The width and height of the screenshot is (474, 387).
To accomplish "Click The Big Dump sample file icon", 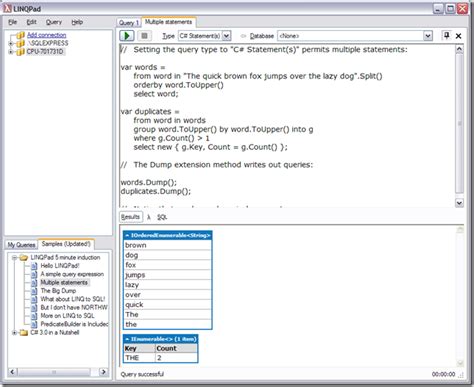I will pyautogui.click(x=34, y=291).
